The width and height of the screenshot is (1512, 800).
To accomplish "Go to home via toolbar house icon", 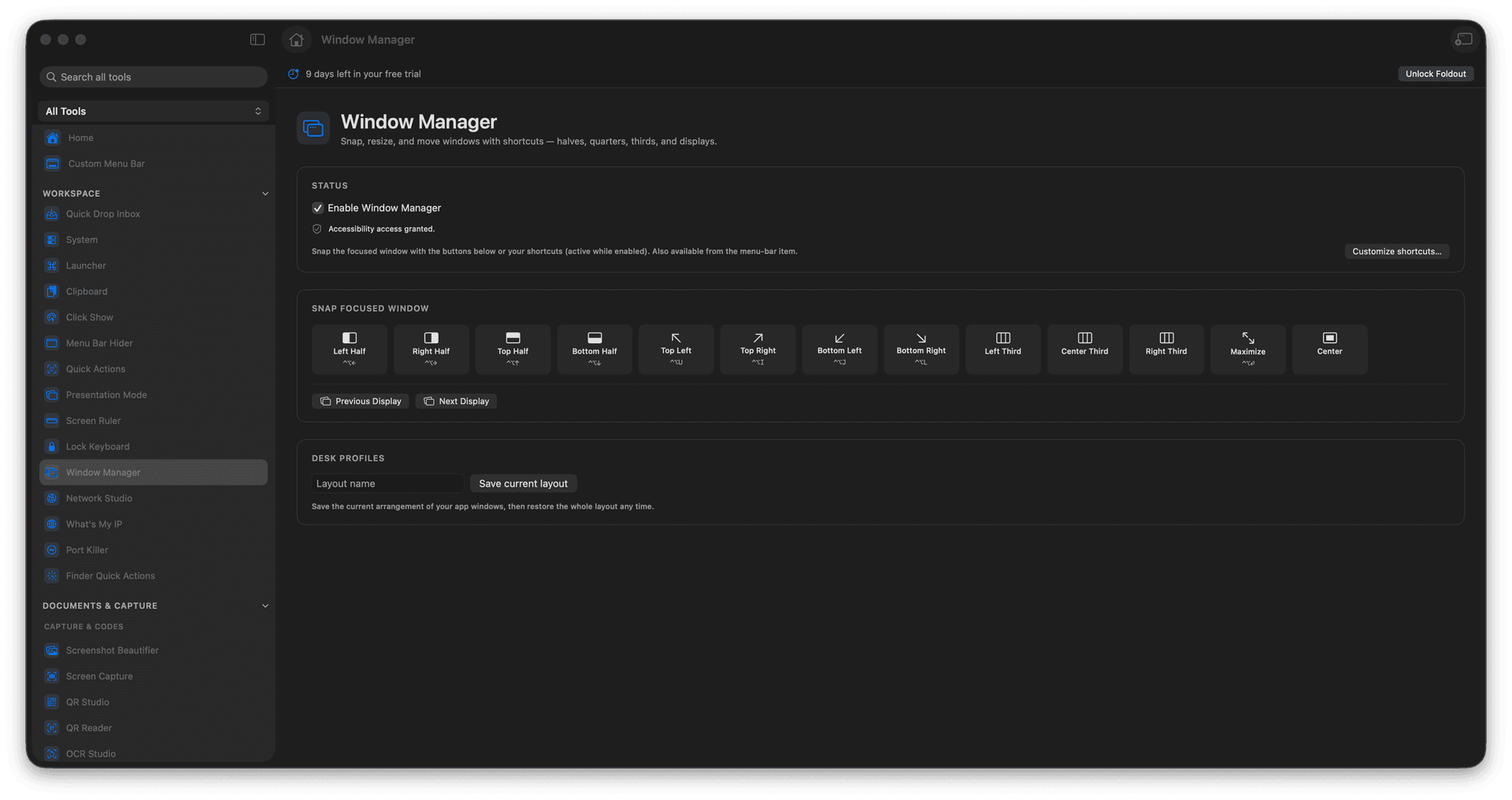I will (296, 39).
